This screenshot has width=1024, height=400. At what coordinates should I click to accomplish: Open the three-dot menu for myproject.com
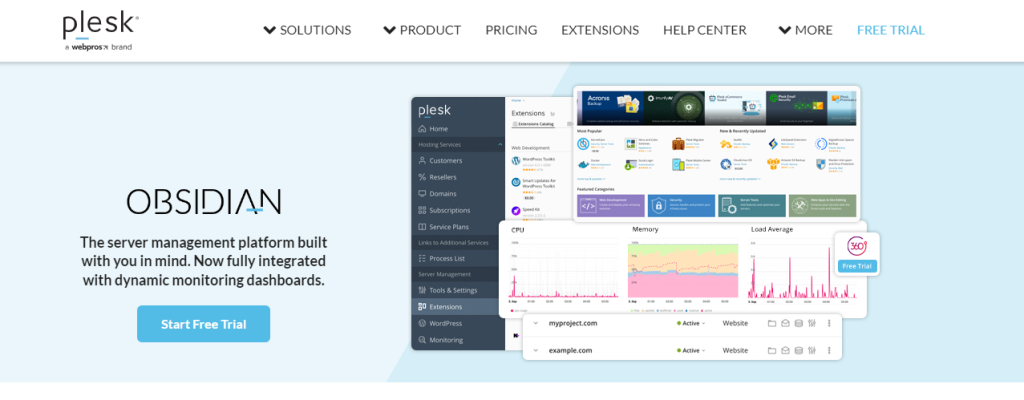coord(829,323)
